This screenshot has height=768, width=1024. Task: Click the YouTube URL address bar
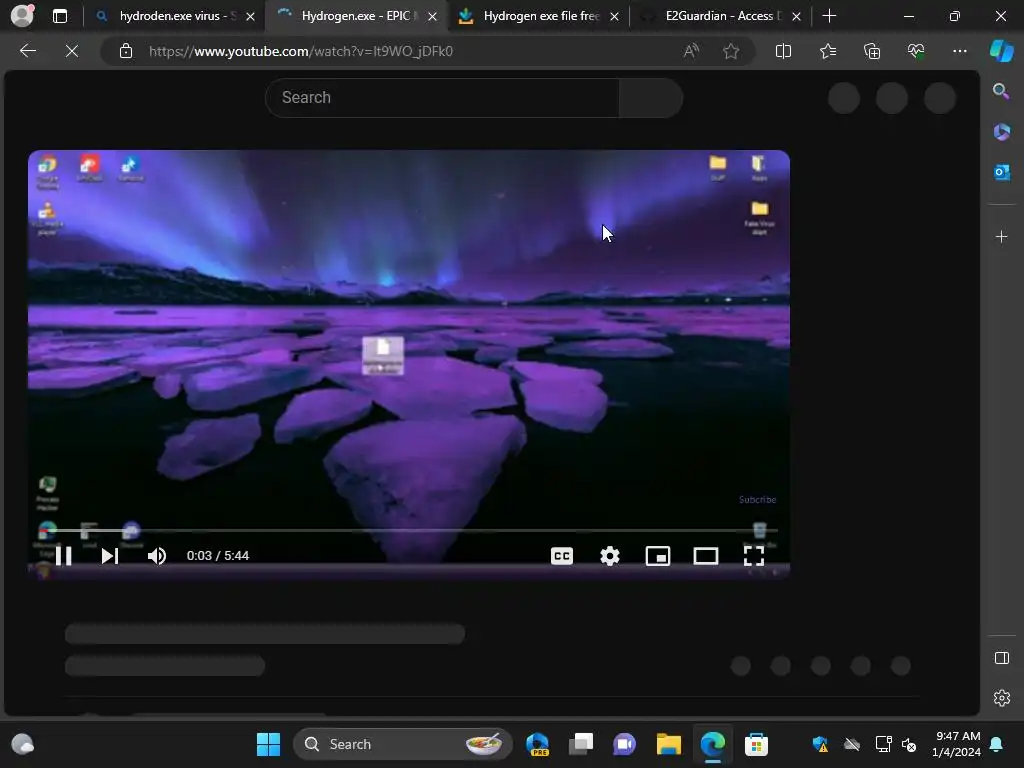point(300,51)
